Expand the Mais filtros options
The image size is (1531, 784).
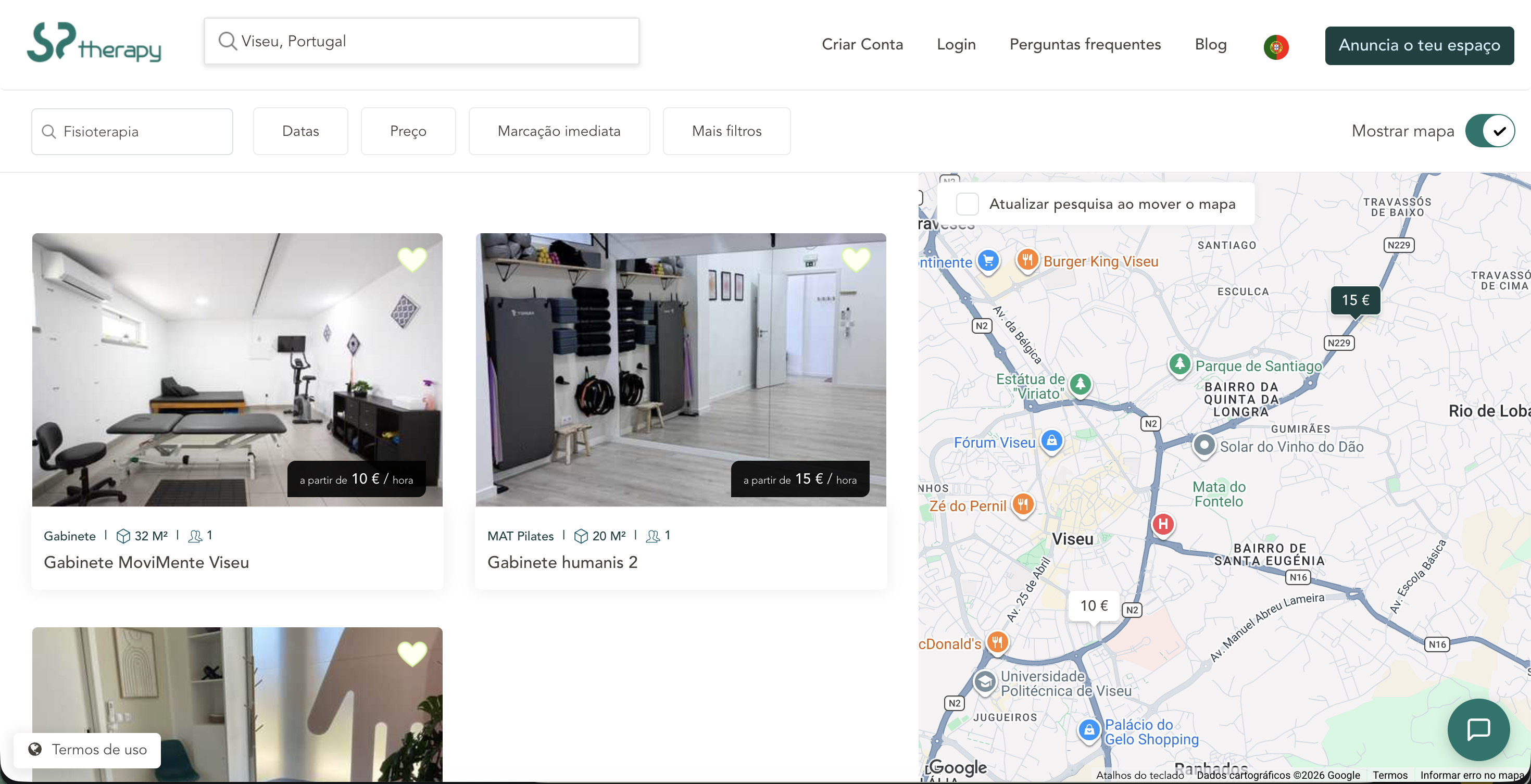(726, 131)
